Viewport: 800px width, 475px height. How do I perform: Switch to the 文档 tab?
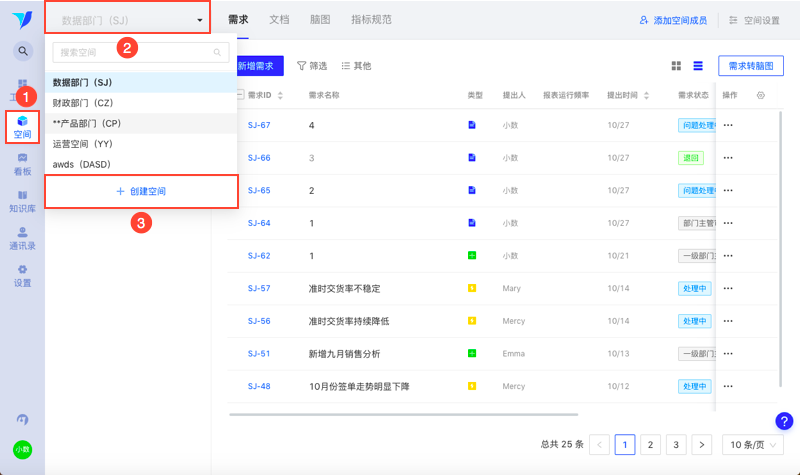(x=279, y=20)
